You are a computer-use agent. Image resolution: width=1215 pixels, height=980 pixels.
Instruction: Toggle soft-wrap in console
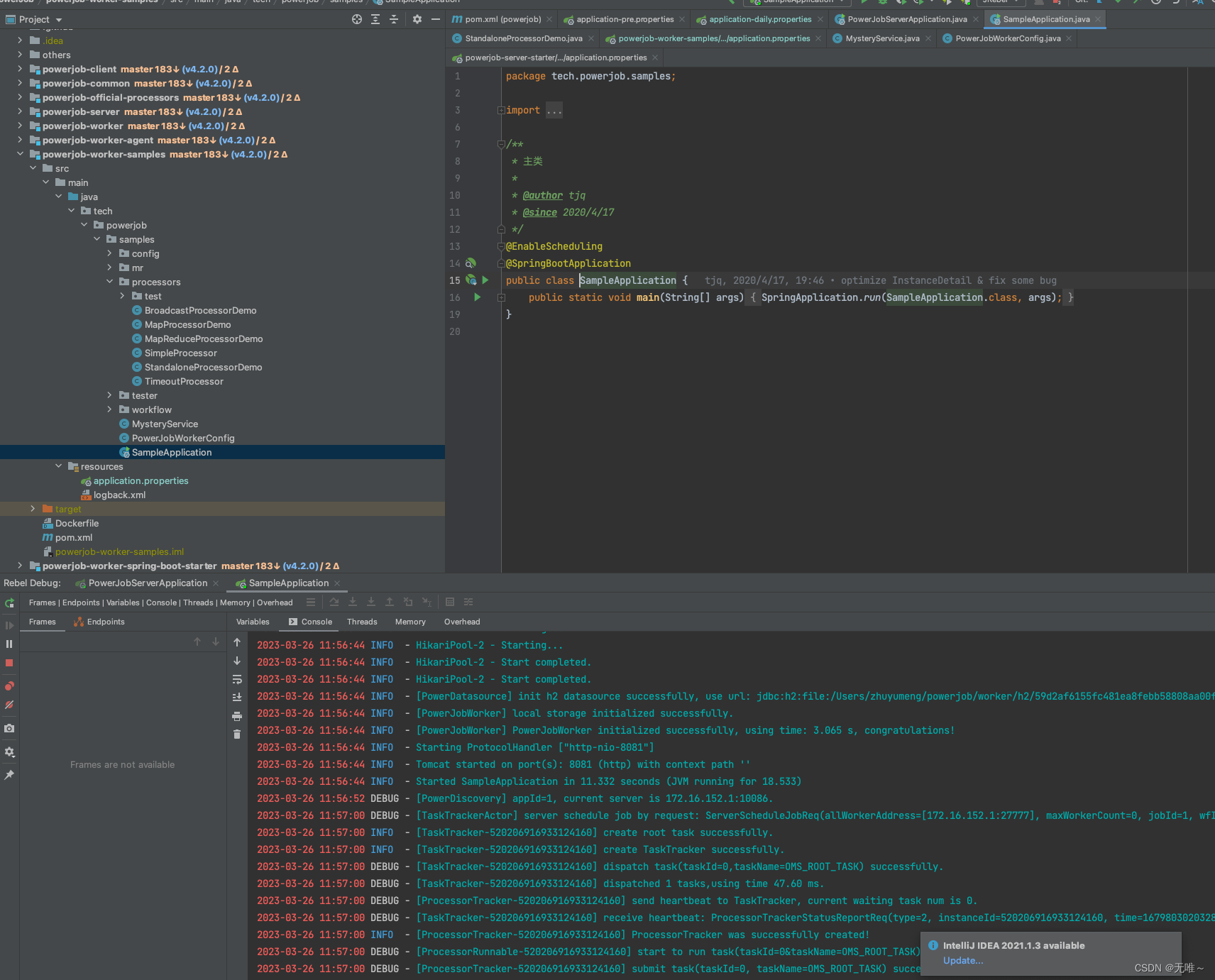pos(237,679)
